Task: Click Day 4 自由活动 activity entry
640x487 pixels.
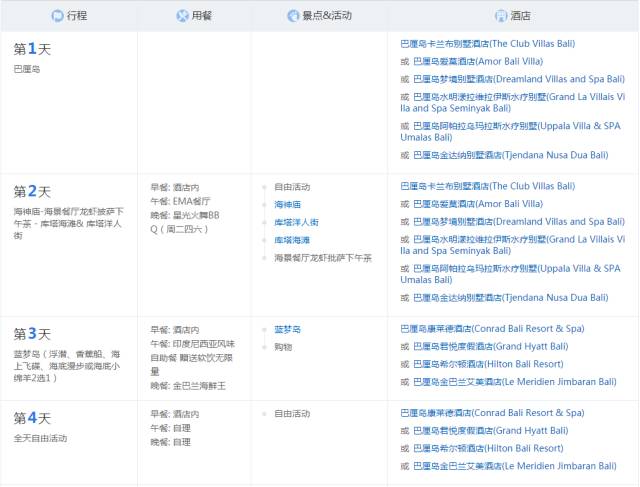Action: pyautogui.click(x=292, y=414)
